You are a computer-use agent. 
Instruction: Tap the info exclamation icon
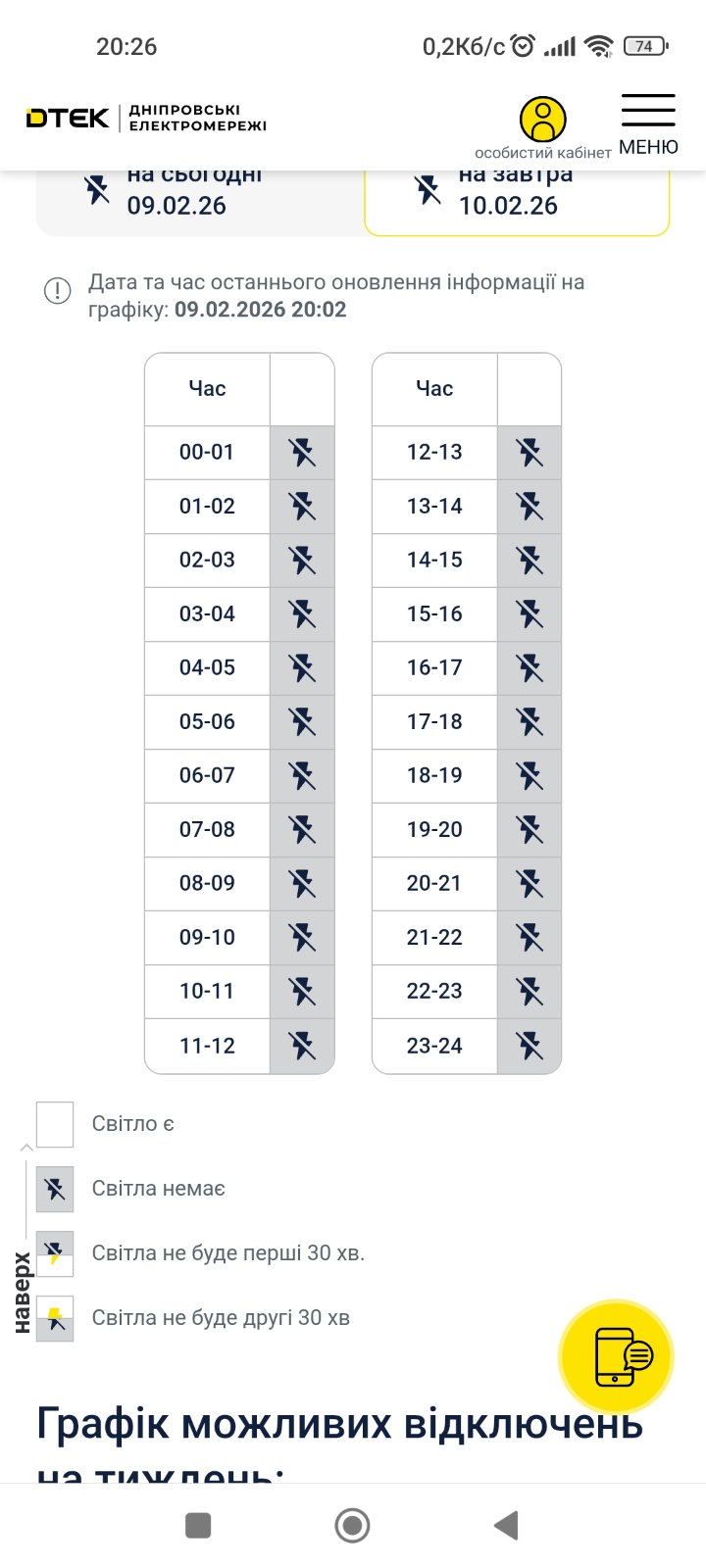point(58,291)
